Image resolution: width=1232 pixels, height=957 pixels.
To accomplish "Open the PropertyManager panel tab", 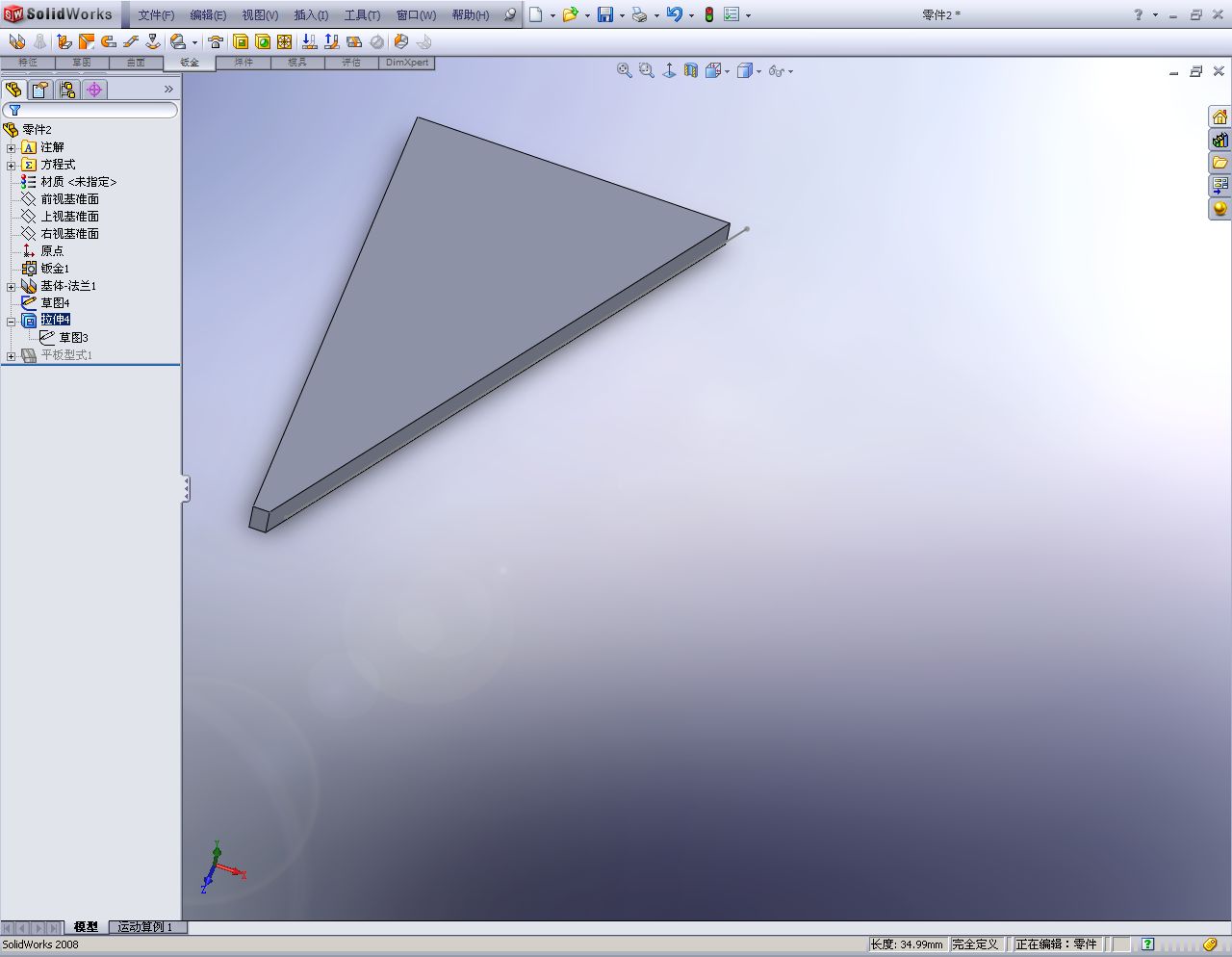I will click(x=40, y=90).
